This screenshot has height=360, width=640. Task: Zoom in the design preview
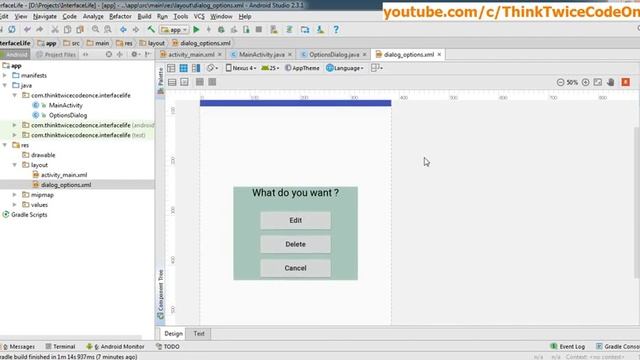pos(585,82)
